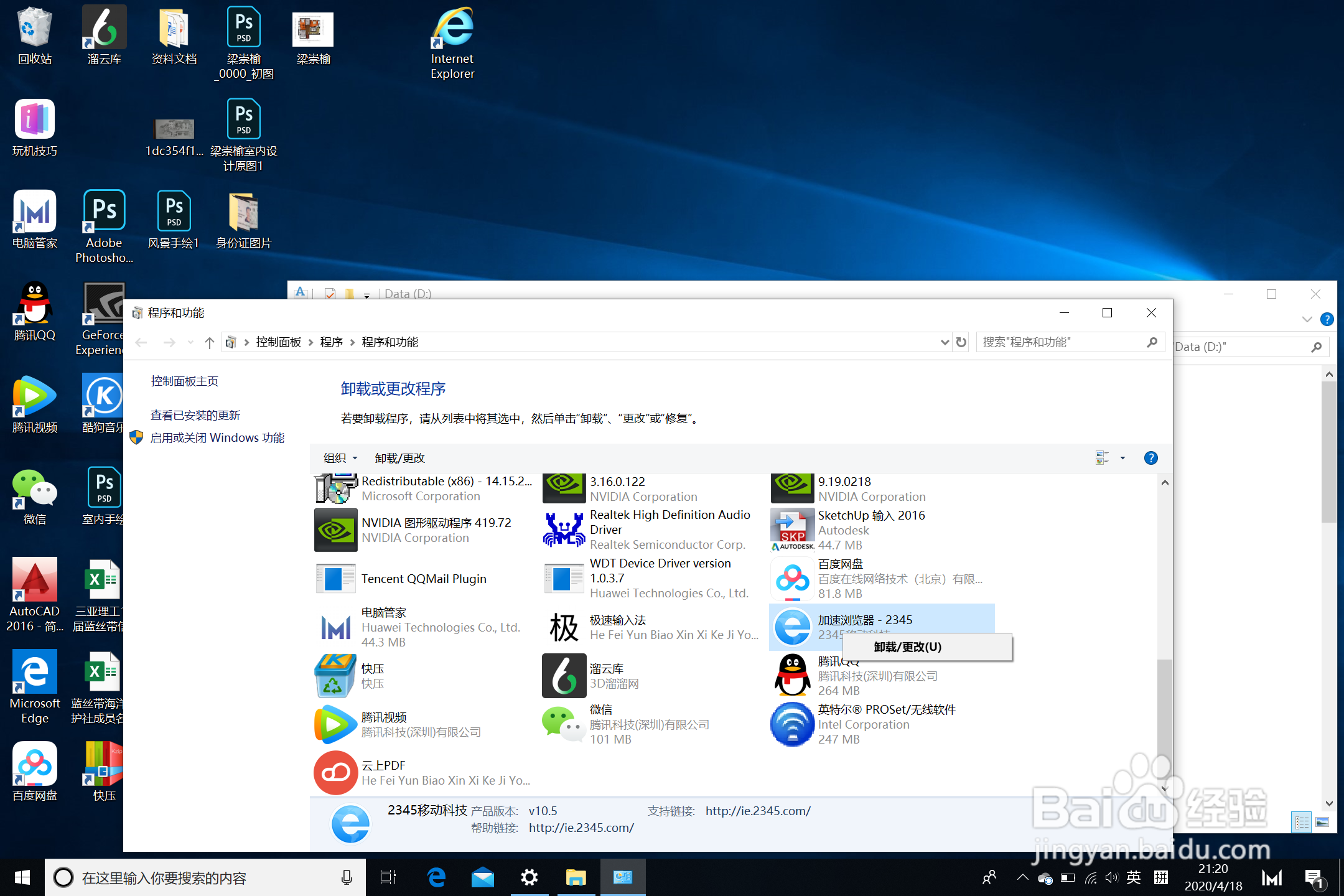Select 云上PDF program icon
Viewport: 1344px width, 896px height.
[x=336, y=773]
